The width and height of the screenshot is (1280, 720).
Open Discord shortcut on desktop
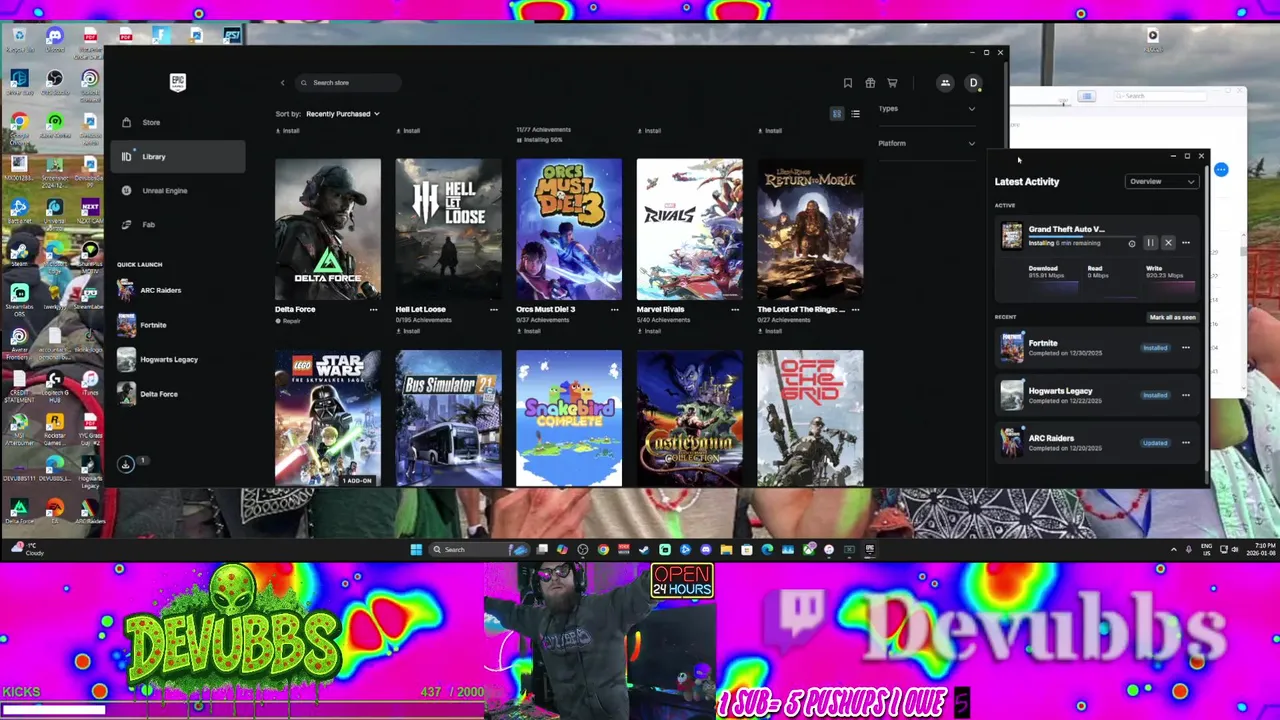click(54, 40)
